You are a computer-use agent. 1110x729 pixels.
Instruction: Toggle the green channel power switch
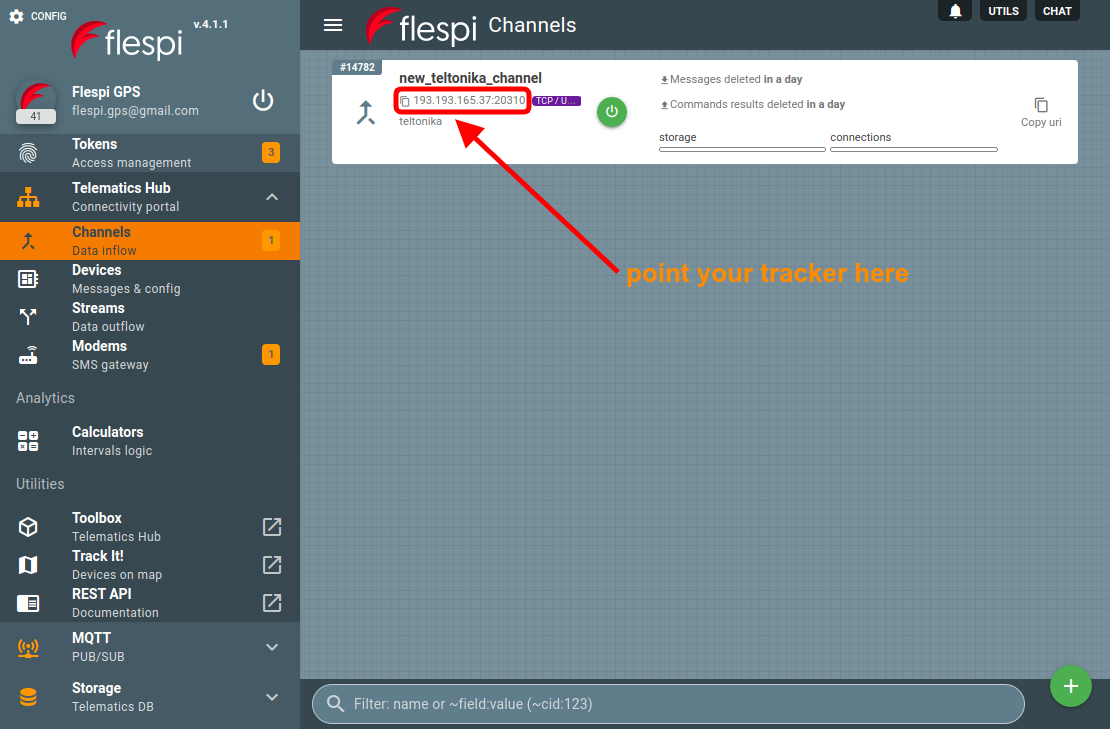pos(612,112)
